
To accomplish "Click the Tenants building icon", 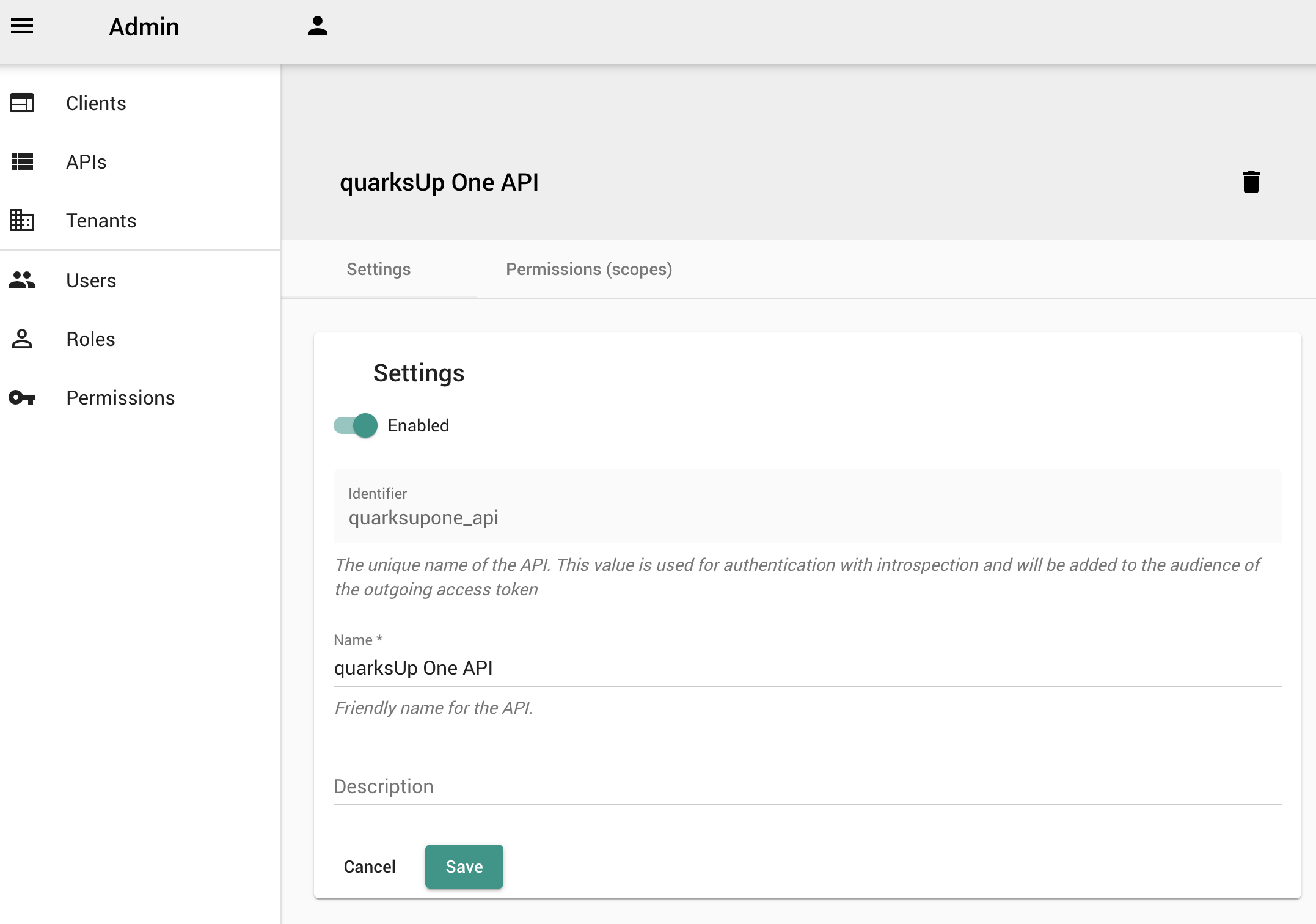I will click(22, 220).
